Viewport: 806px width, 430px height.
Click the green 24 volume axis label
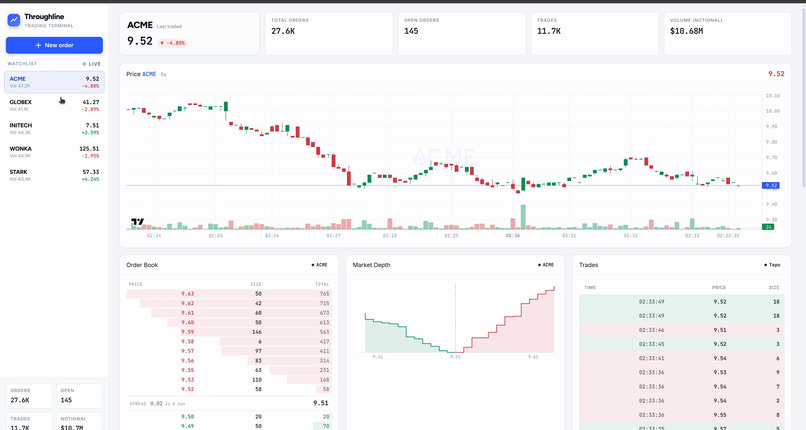pos(768,227)
